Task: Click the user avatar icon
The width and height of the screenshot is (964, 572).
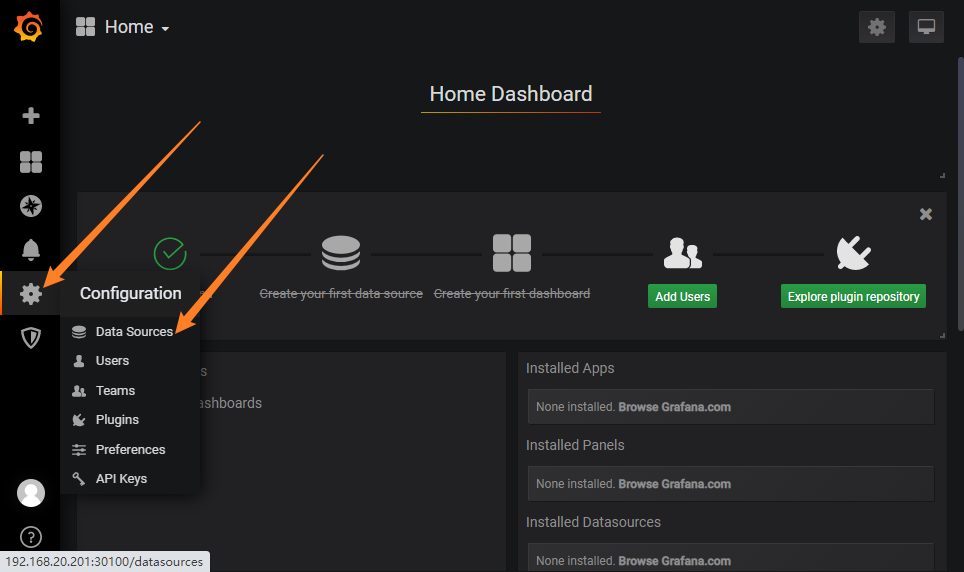Action: 31,493
